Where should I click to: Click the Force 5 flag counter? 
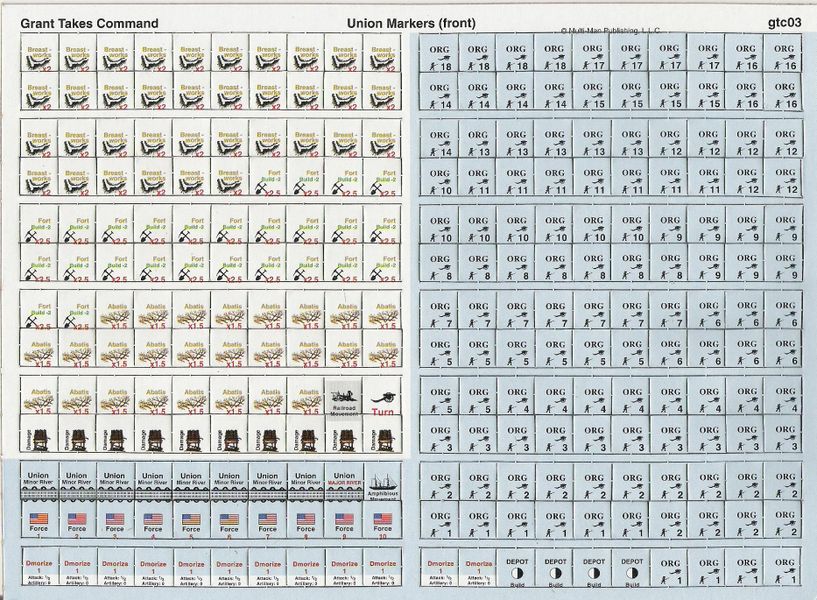coord(191,520)
